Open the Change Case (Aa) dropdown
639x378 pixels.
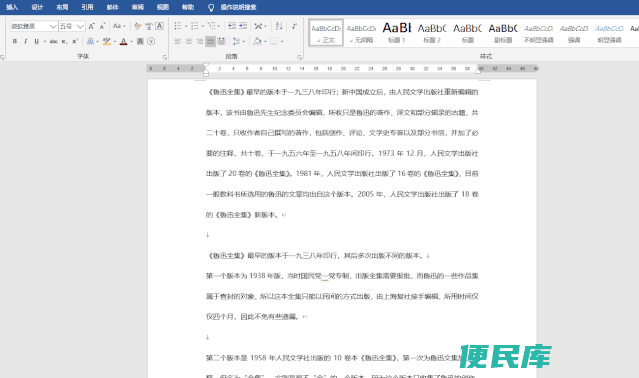(119, 26)
